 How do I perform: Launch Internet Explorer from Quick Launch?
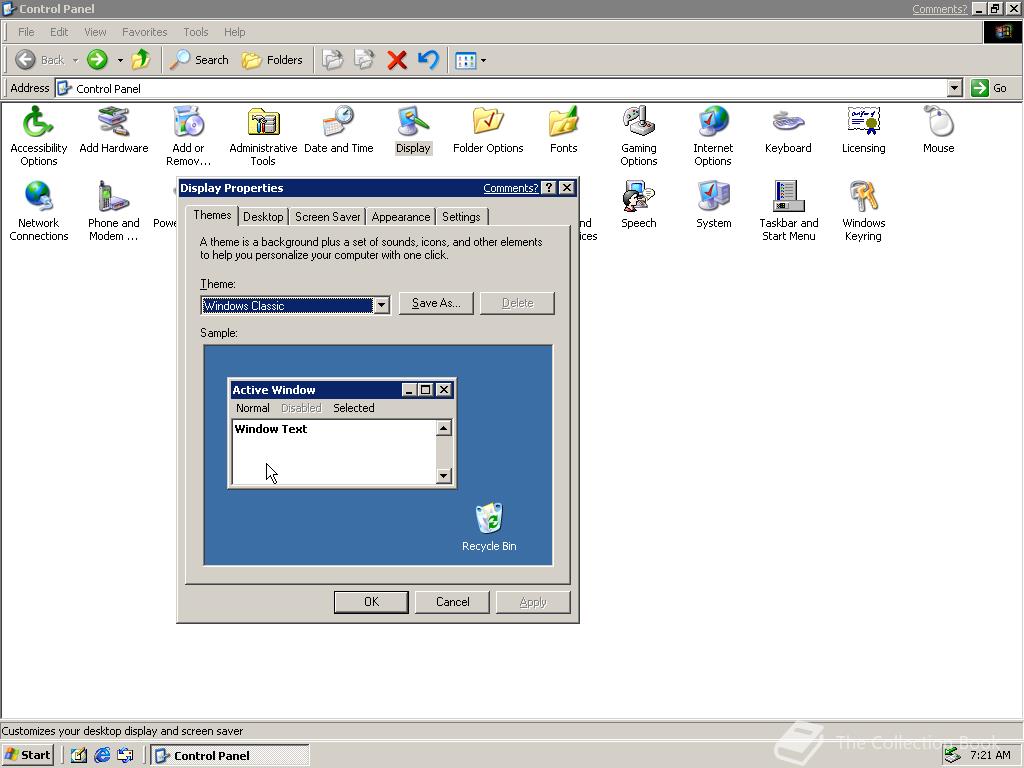[x=102, y=755]
